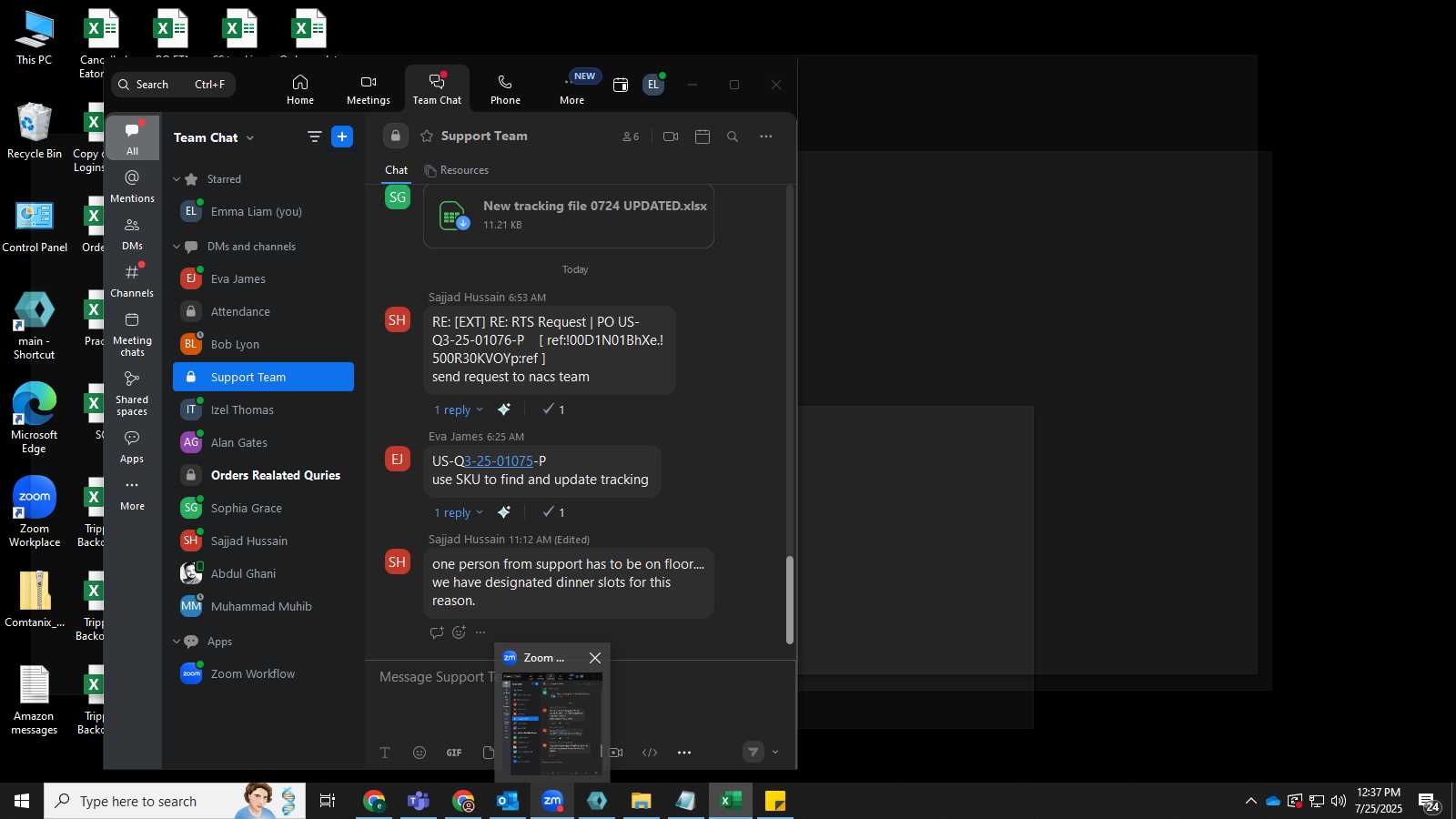Open the sidebar More options
Screen dimensions: 1456x819
(132, 493)
